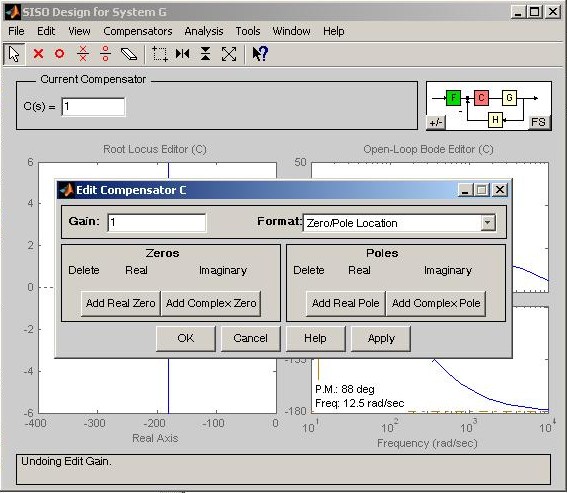Click the green F prefilter block
Image resolution: width=567 pixels, height=493 pixels.
[453, 98]
